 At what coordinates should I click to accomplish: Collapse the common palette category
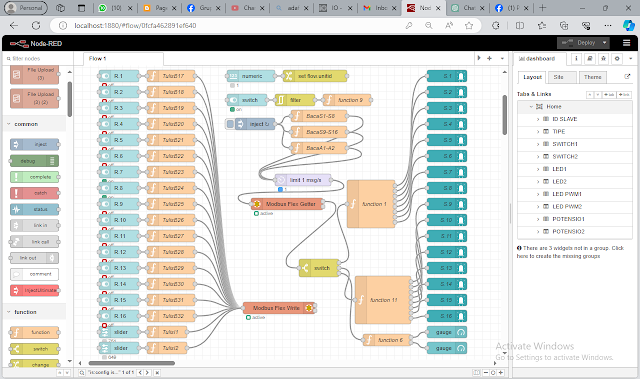(x=35, y=124)
